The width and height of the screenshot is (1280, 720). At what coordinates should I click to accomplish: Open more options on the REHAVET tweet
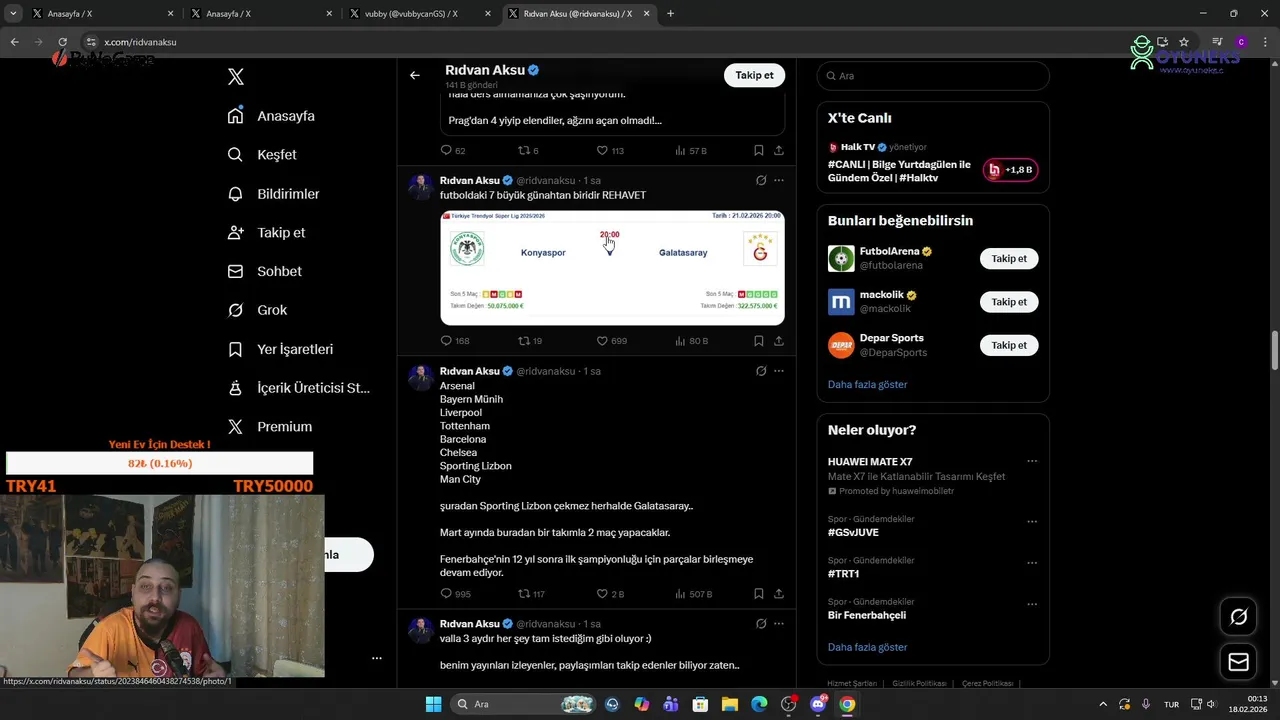pyautogui.click(x=779, y=181)
